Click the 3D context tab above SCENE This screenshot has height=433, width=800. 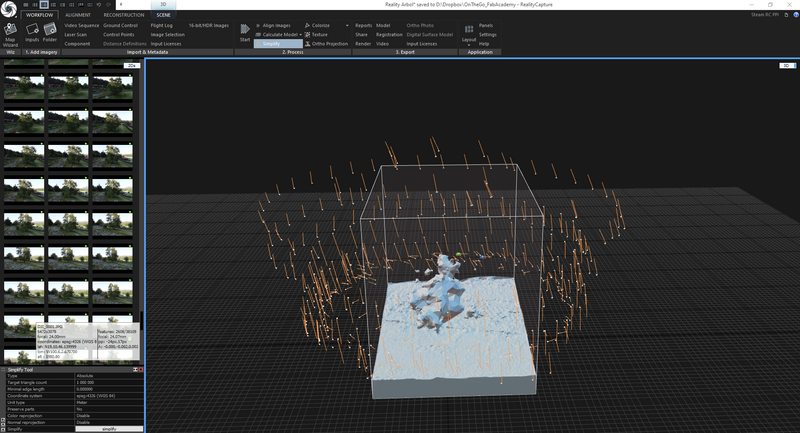pos(163,4)
